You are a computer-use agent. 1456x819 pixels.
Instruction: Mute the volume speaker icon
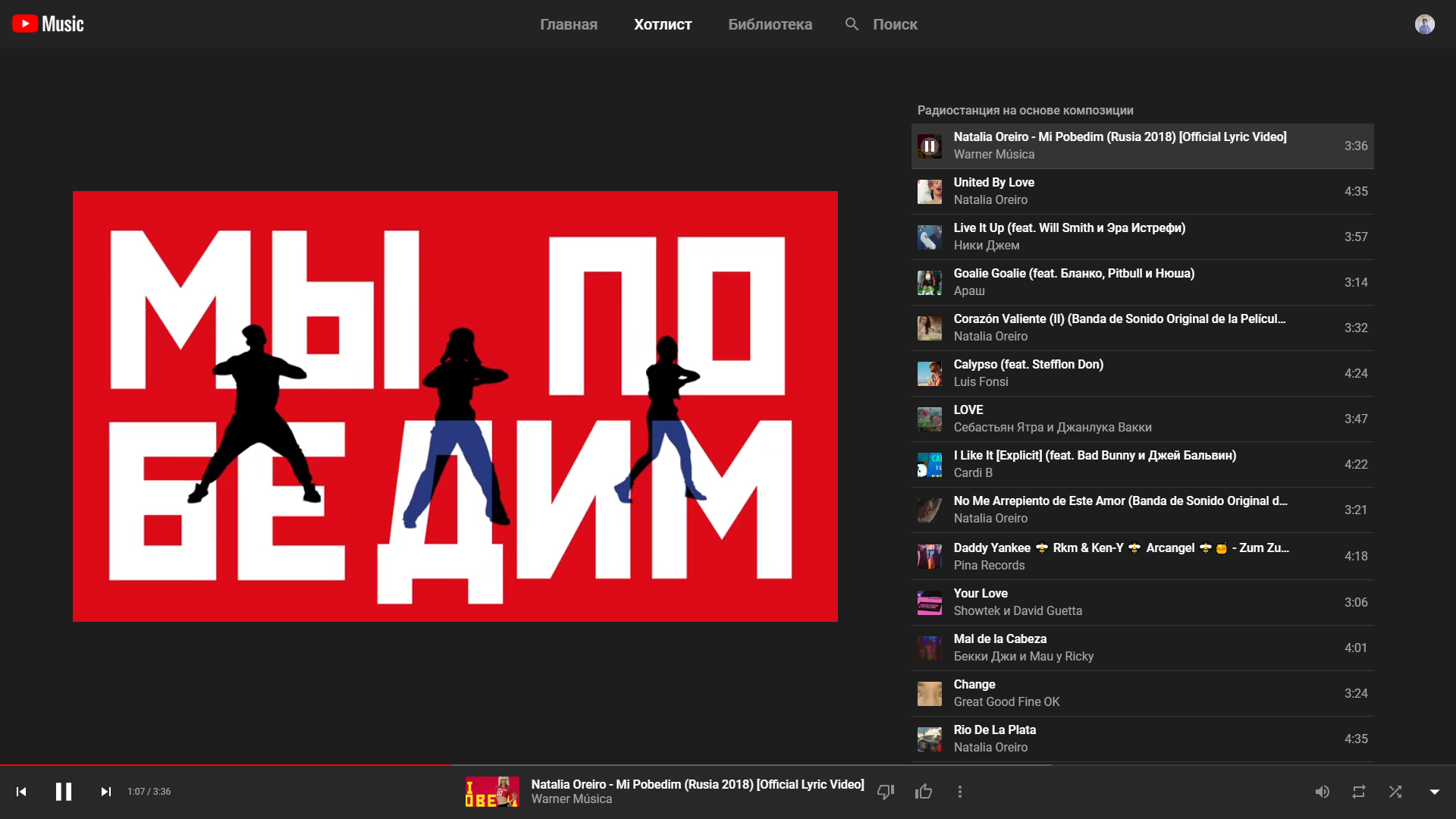coord(1323,792)
